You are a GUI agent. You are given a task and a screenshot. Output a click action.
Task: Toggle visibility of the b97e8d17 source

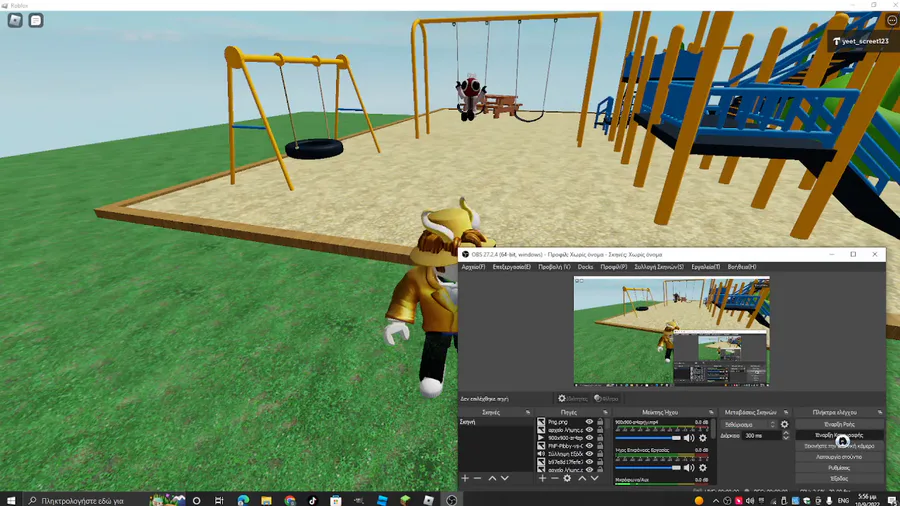pyautogui.click(x=589, y=462)
